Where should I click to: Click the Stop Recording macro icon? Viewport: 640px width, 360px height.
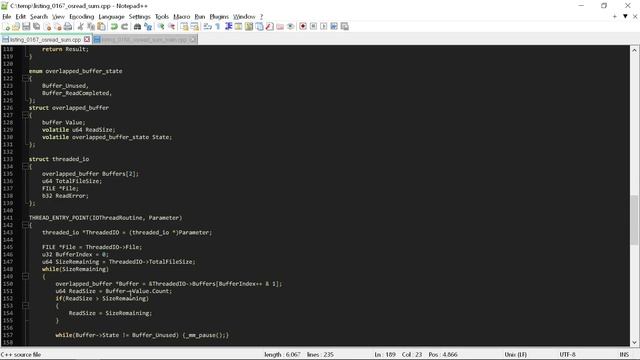[313, 27]
